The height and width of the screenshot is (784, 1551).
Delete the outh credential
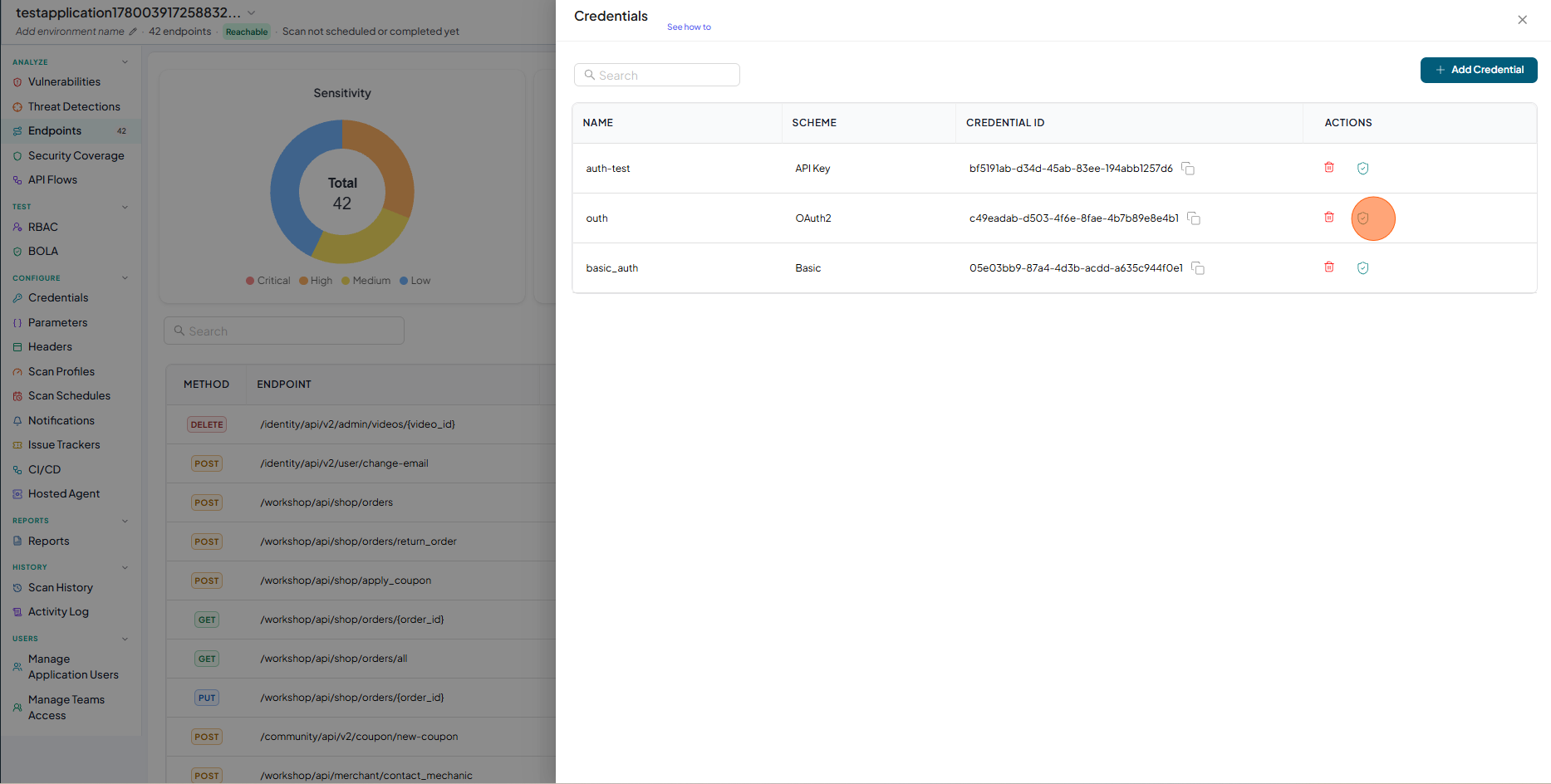click(x=1329, y=218)
